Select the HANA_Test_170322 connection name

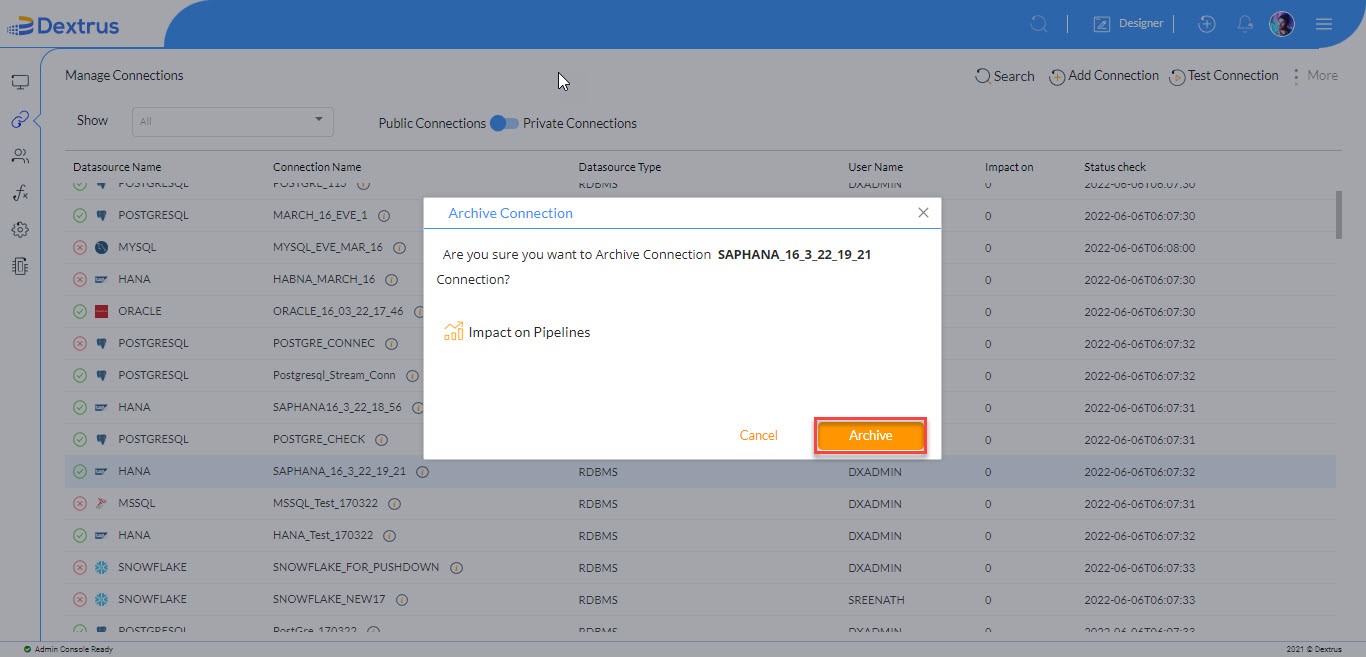tap(323, 535)
